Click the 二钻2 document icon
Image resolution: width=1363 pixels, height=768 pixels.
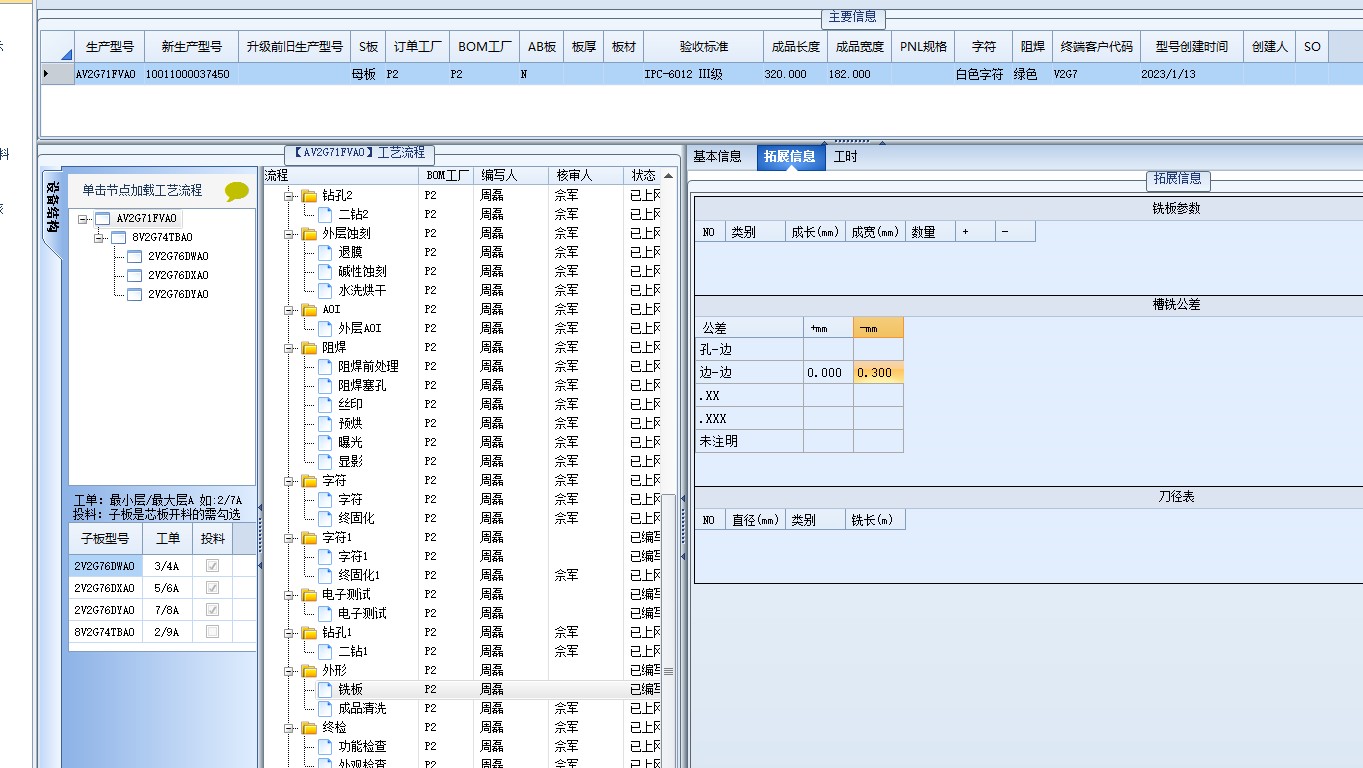tap(325, 215)
